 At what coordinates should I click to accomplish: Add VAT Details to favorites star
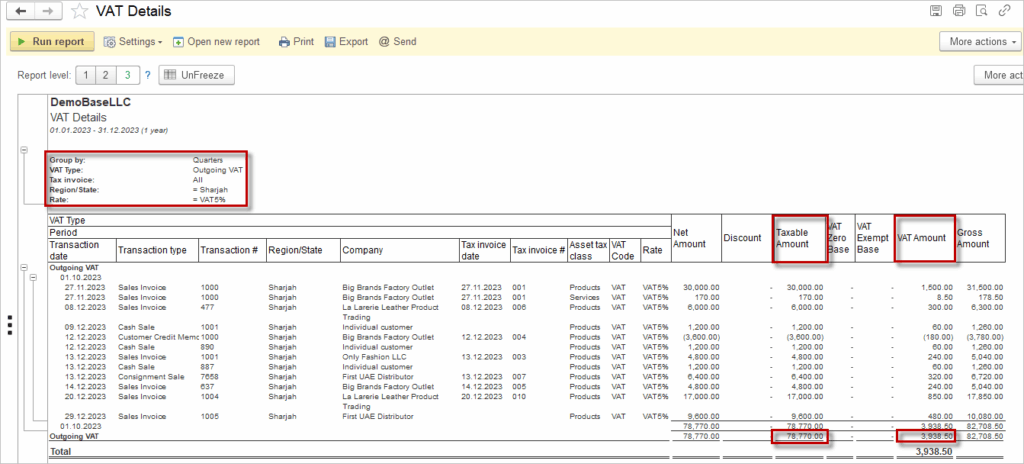(79, 11)
